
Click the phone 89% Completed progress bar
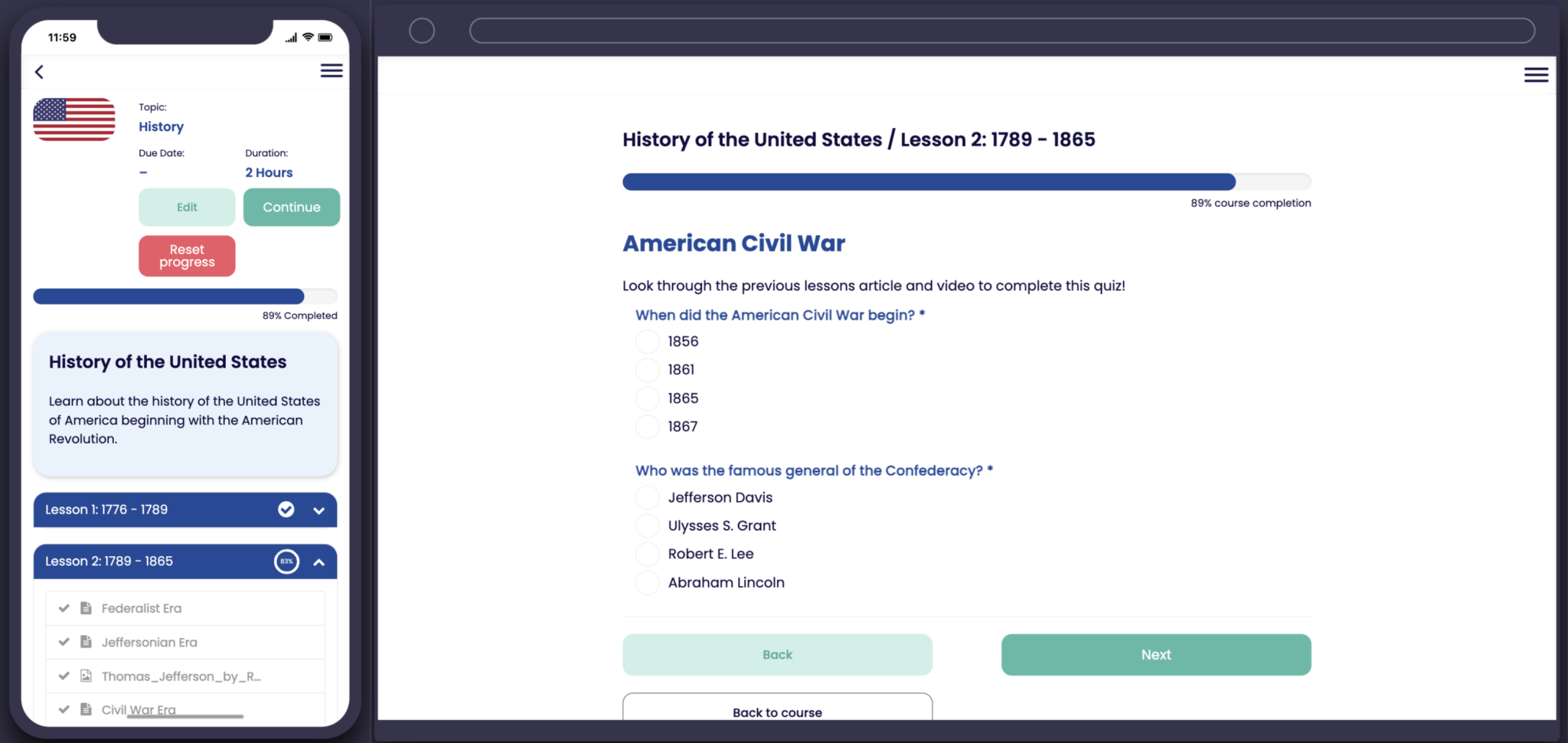185,296
